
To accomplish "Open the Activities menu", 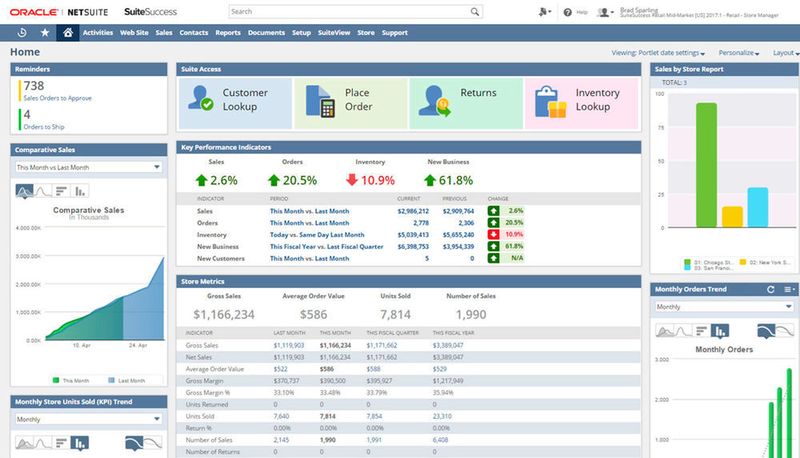I will 98,33.
